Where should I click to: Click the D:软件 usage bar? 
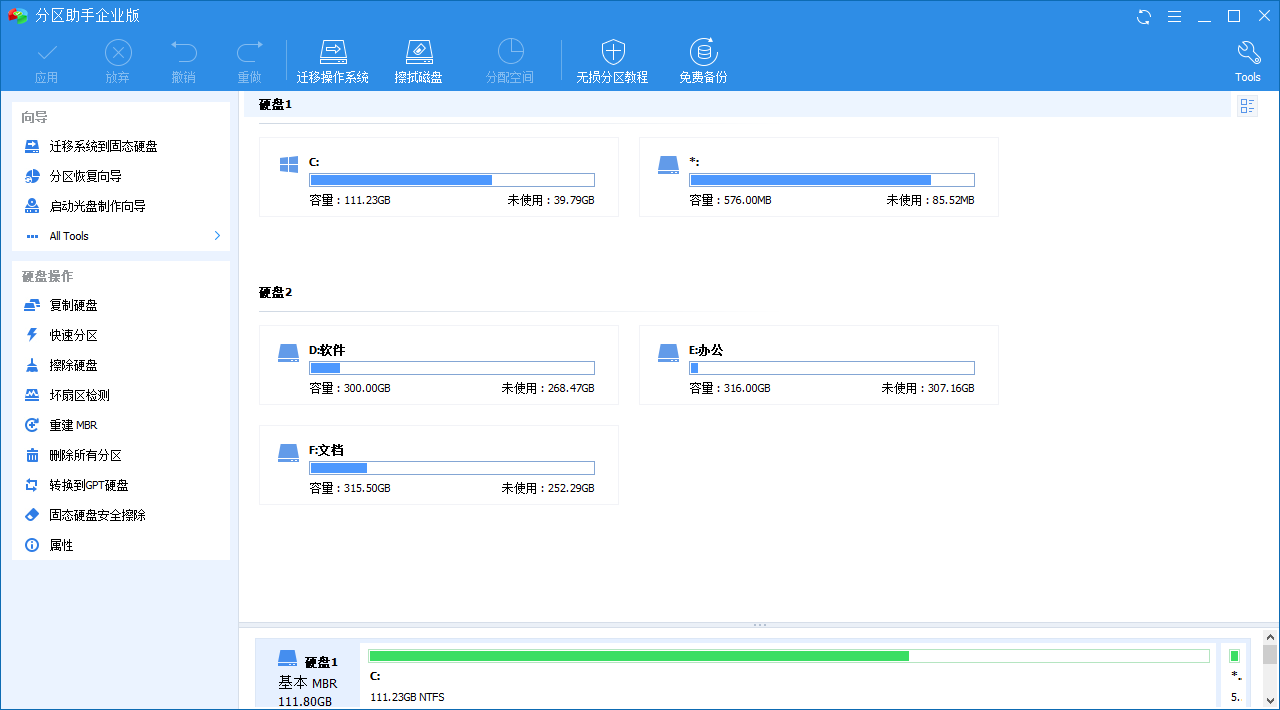coord(452,368)
